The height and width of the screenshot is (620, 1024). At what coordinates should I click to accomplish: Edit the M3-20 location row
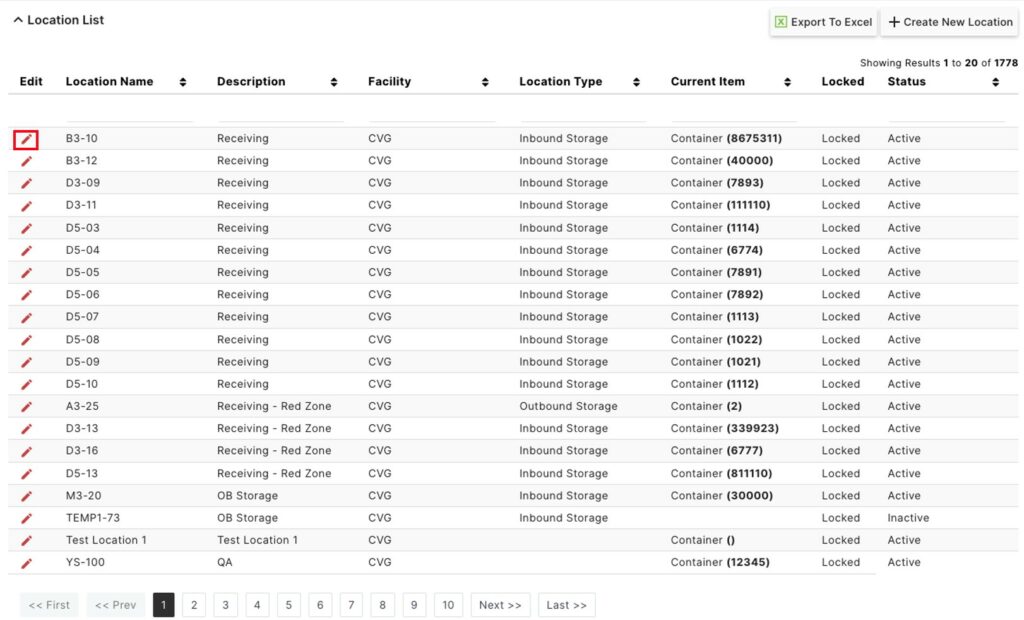26,496
